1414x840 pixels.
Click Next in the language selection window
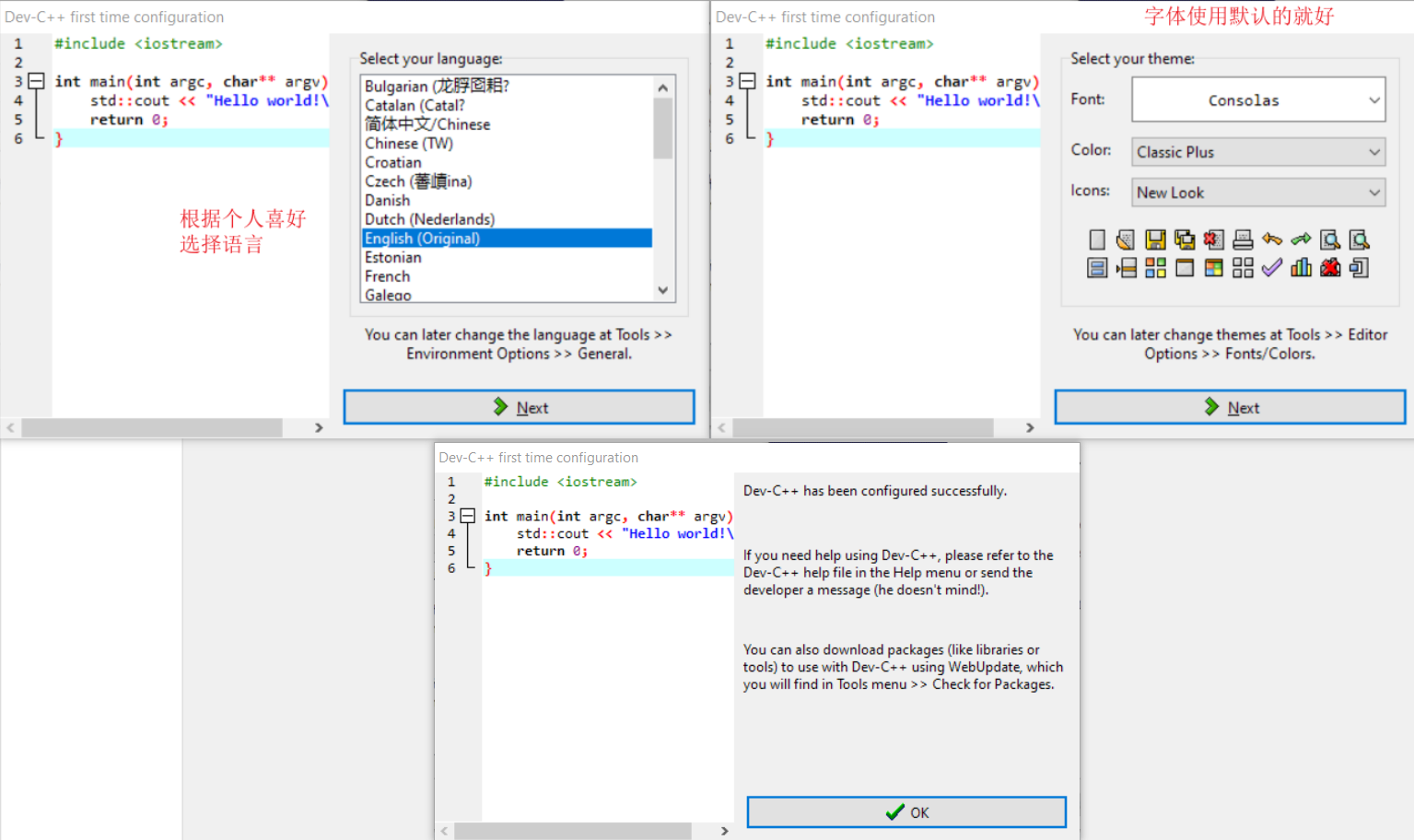(x=519, y=407)
